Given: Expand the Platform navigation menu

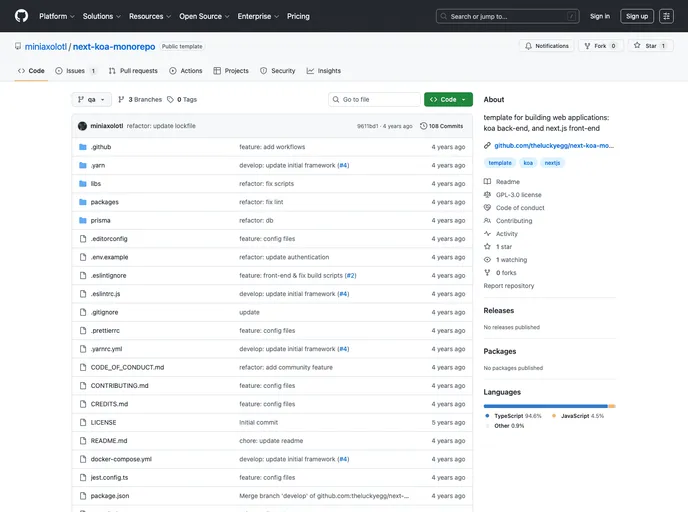Looking at the screenshot, I should point(56,16).
